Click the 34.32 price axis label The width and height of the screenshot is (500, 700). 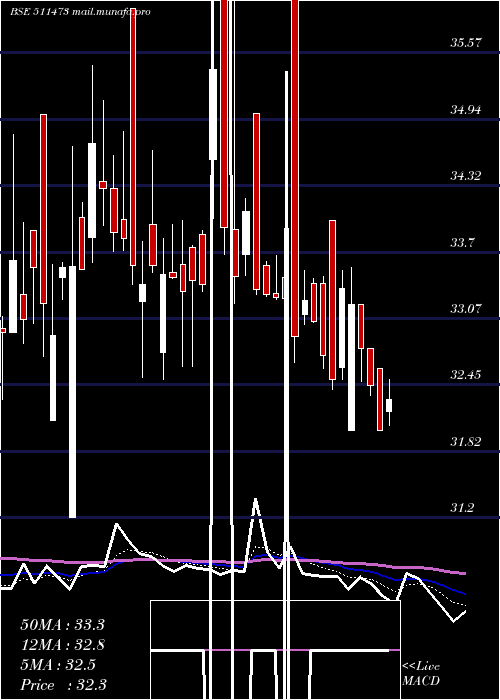pos(466,176)
